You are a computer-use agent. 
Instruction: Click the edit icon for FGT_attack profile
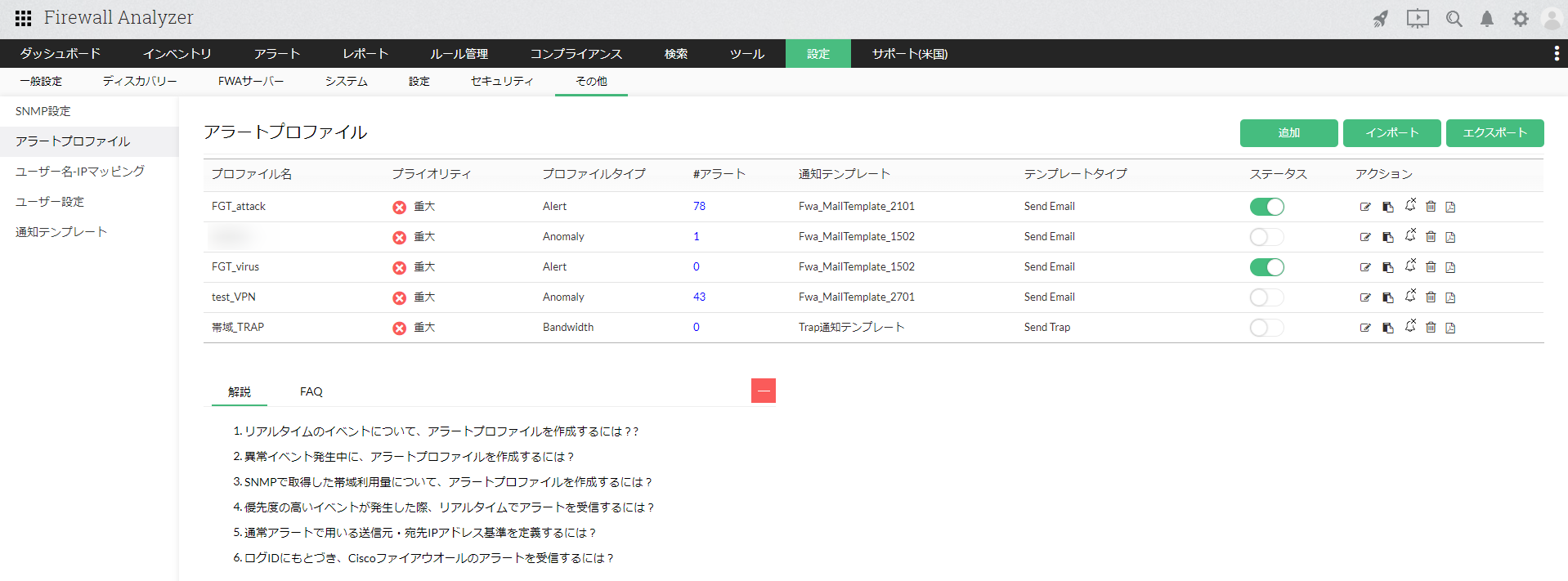coord(1364,207)
